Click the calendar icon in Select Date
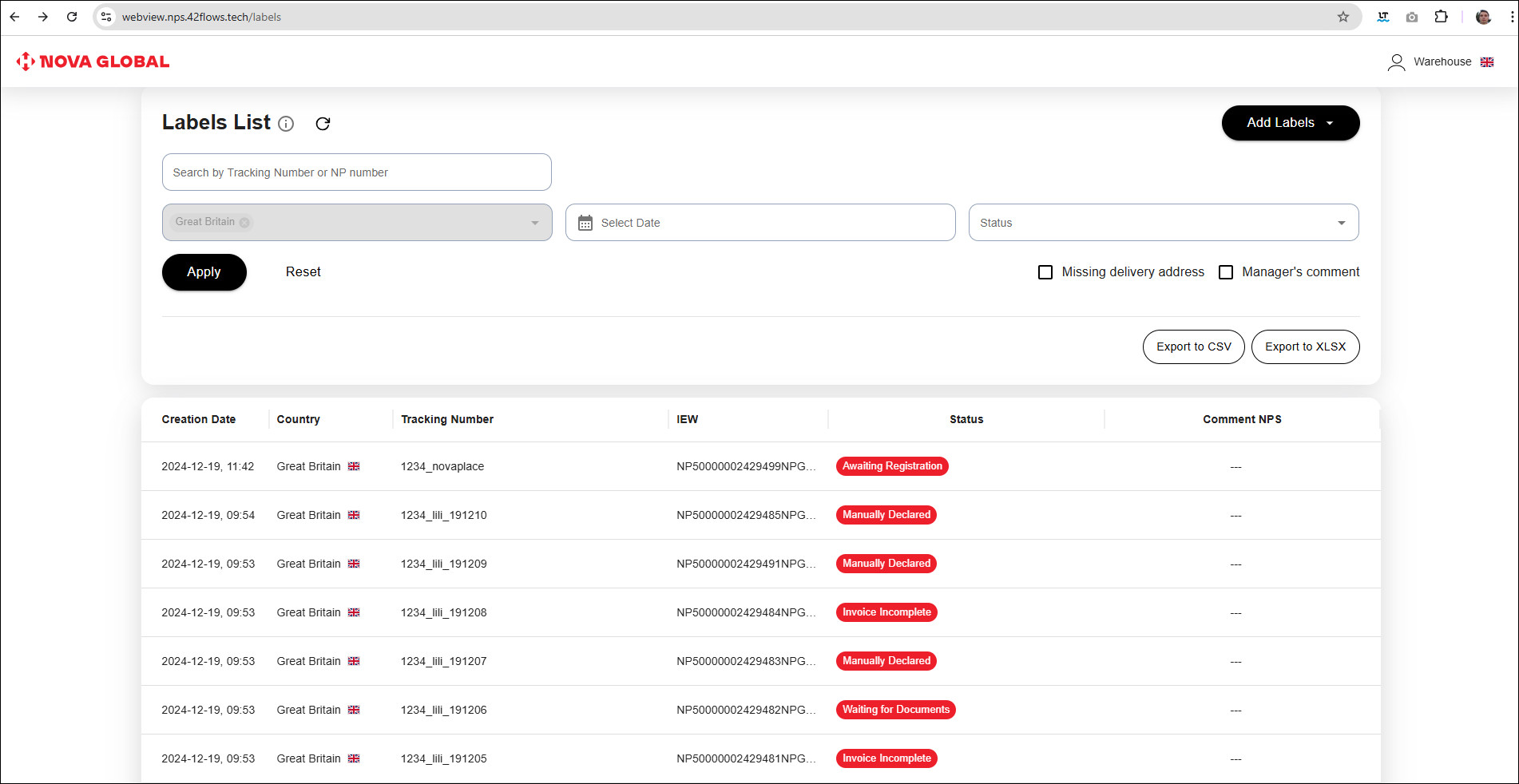 coord(585,223)
